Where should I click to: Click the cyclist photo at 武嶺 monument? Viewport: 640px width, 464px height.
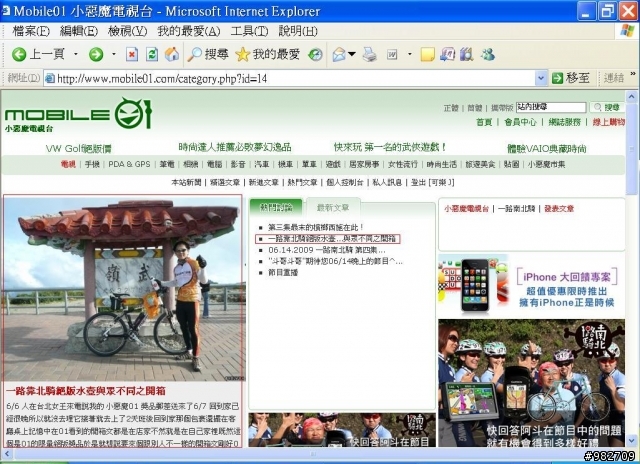pos(124,289)
